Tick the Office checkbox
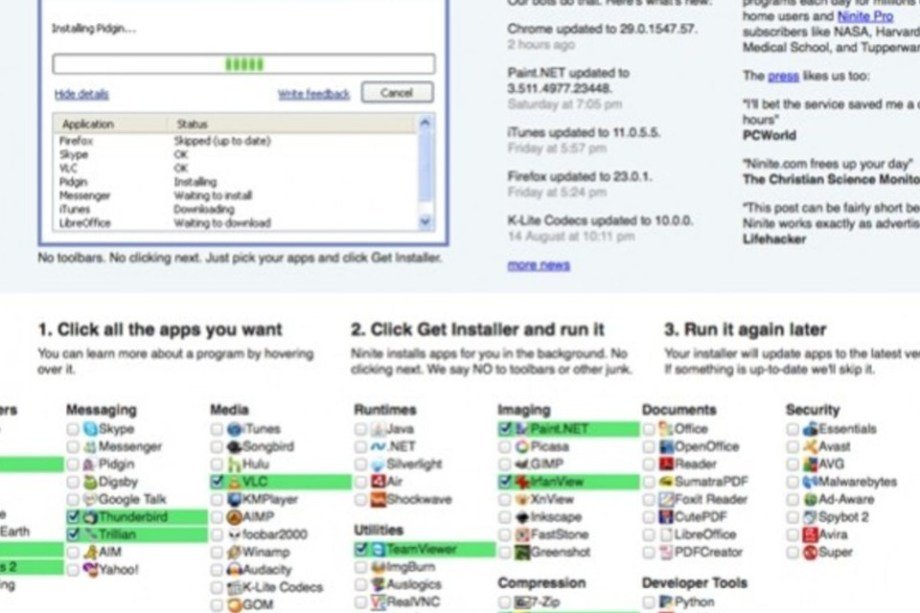Image resolution: width=920 pixels, height=613 pixels. click(648, 429)
